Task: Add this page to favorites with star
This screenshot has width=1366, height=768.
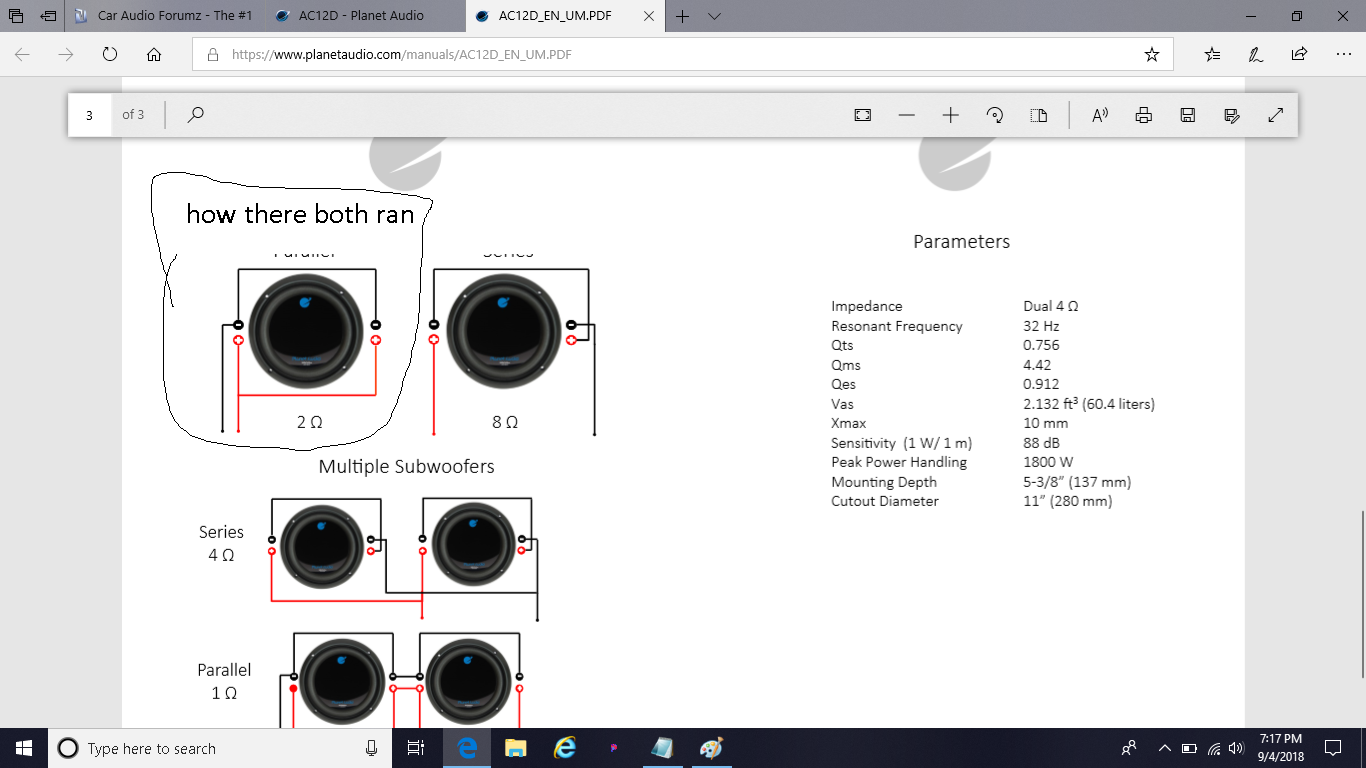Action: coord(1152,55)
